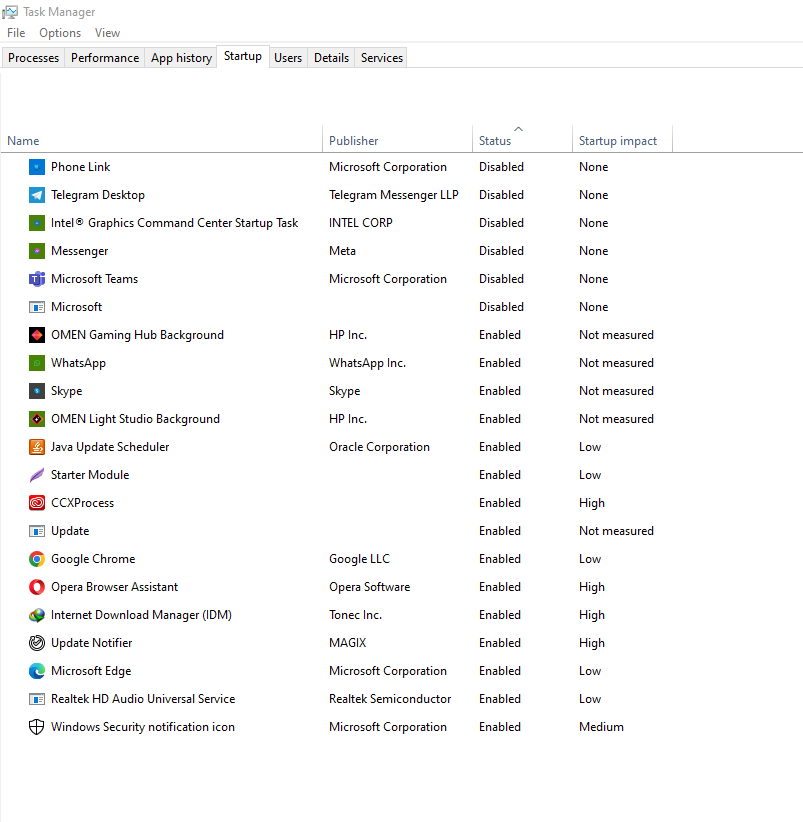This screenshot has width=803, height=822.
Task: Select the Internet Download Manager (IDM) name
Action: pyautogui.click(x=141, y=615)
